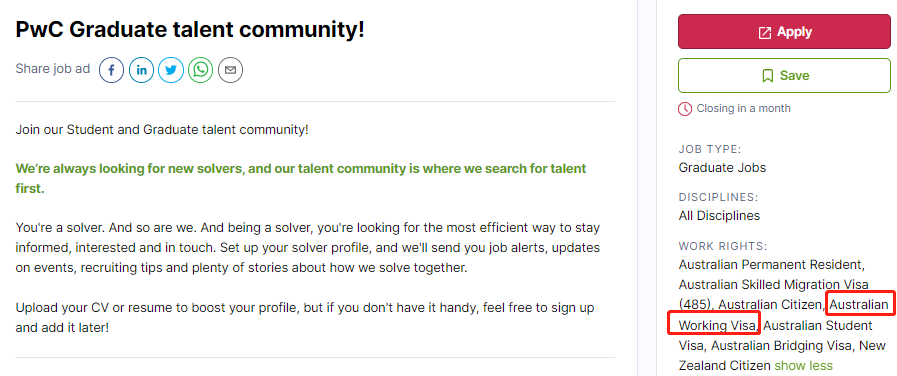
Task: Click the clock icon beside closing date
Action: [x=685, y=108]
